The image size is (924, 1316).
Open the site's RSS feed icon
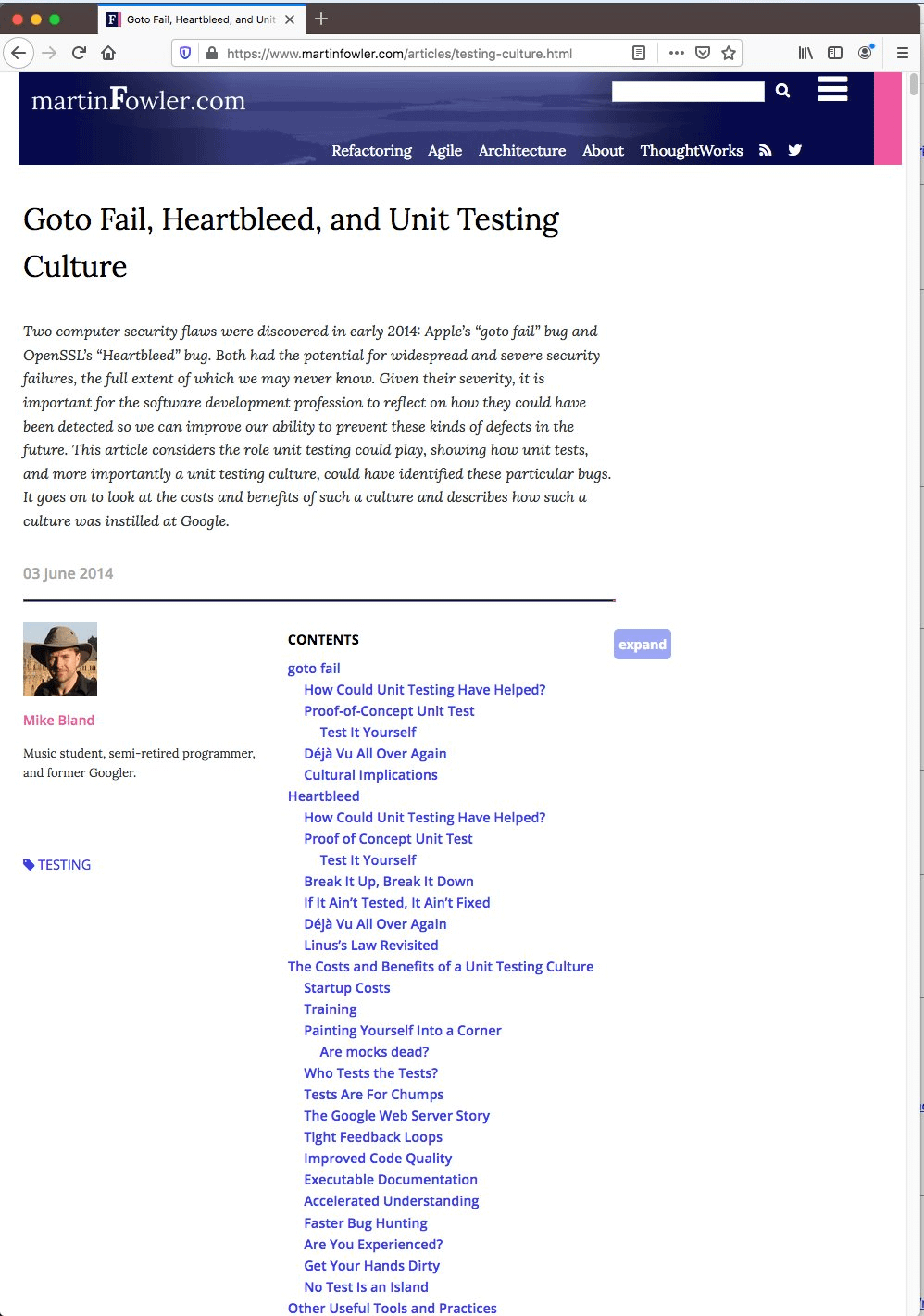[x=765, y=150]
